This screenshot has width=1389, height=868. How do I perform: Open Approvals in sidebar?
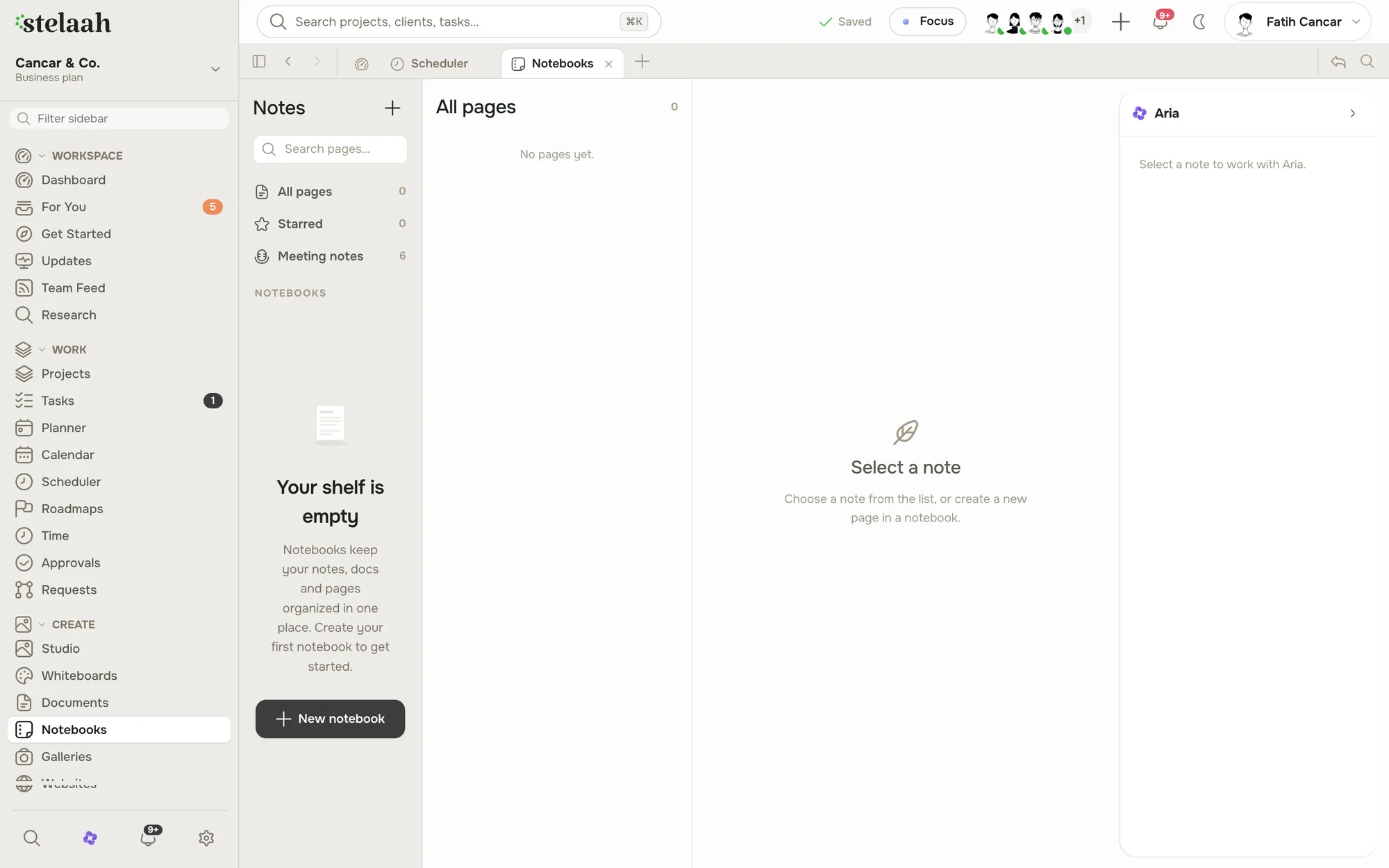click(119, 563)
